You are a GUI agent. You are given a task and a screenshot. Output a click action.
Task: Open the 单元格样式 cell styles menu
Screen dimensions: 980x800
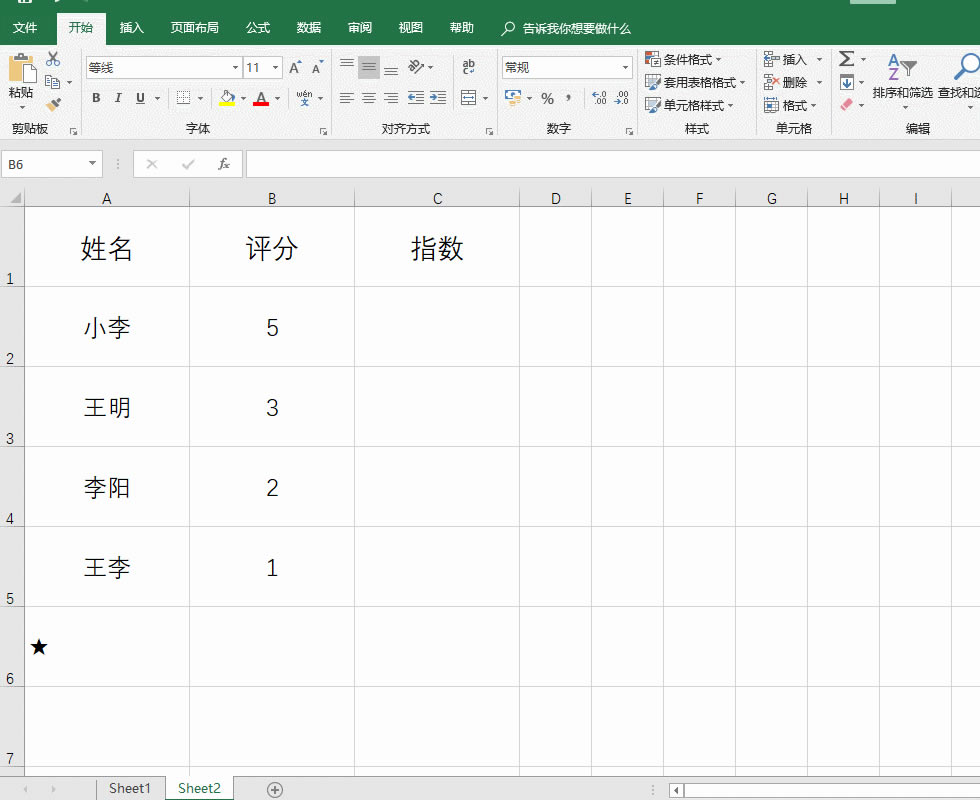tap(689, 105)
